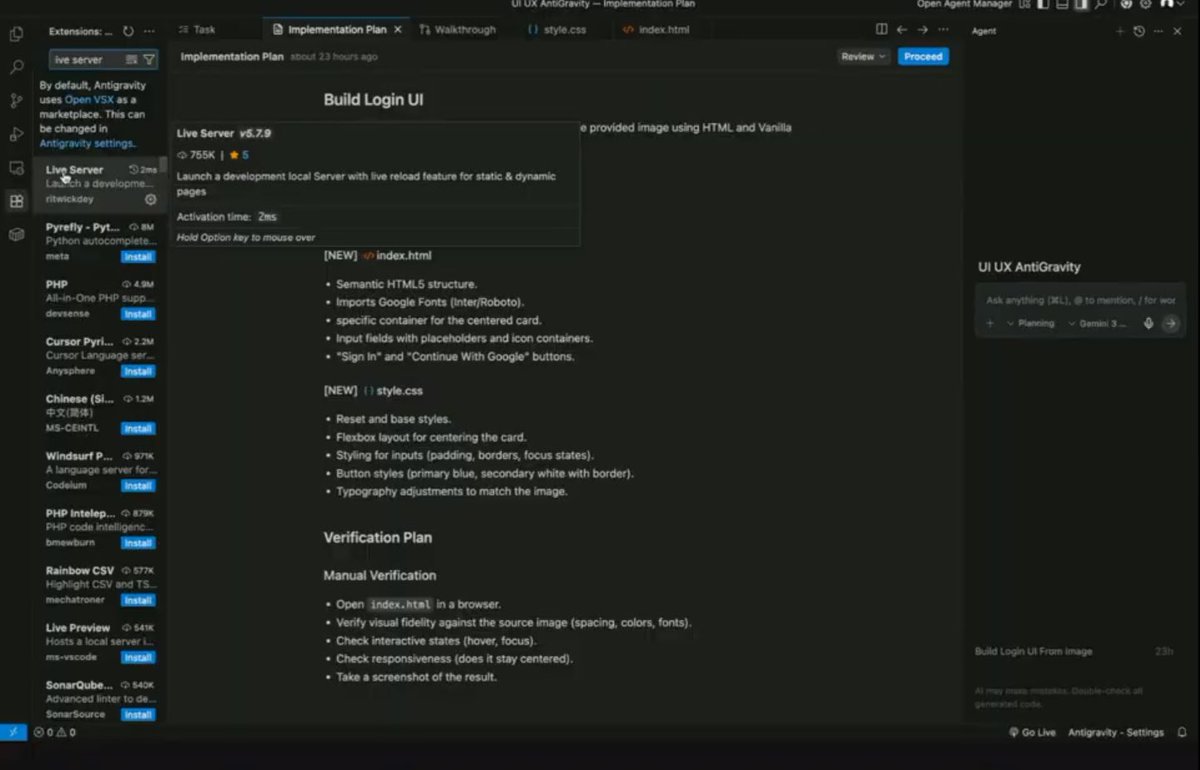Open the Review dropdown
Screen dimensions: 1200x770
point(864,57)
